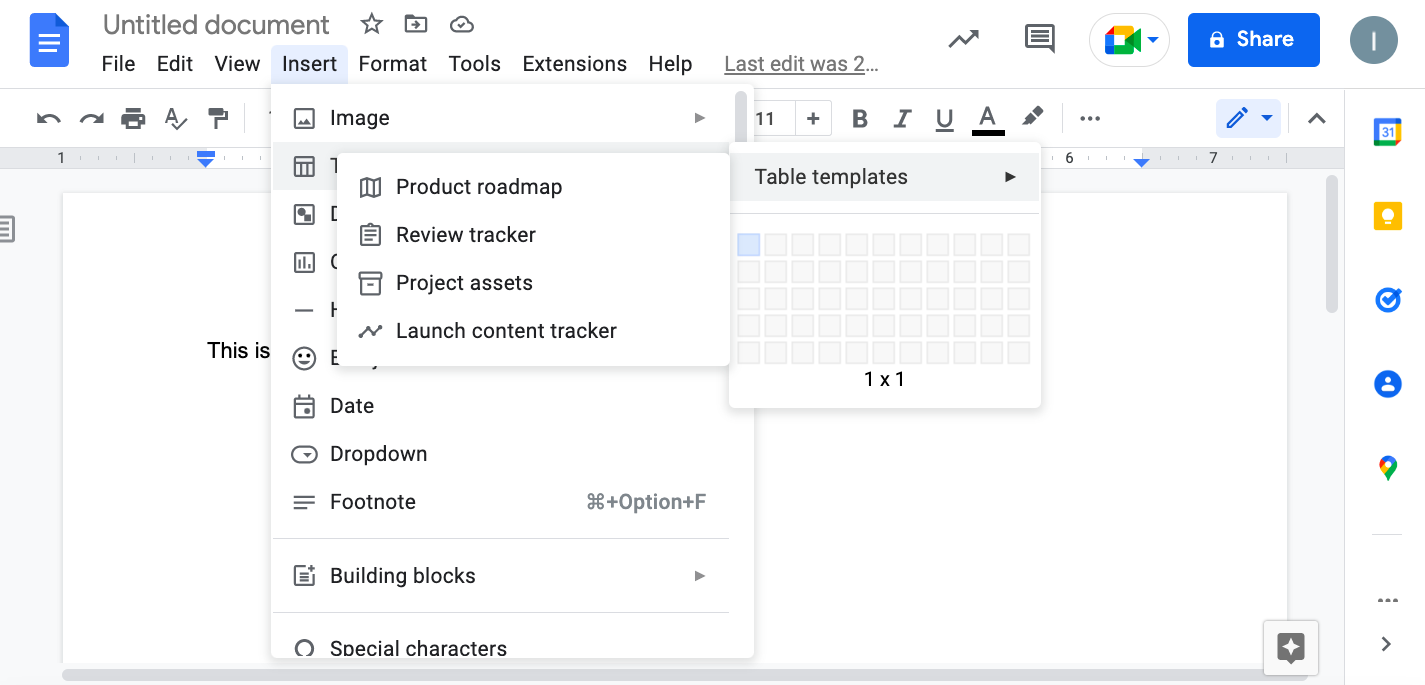The height and width of the screenshot is (685, 1425).
Task: Open Google Calendar side panel
Action: pos(1388,130)
